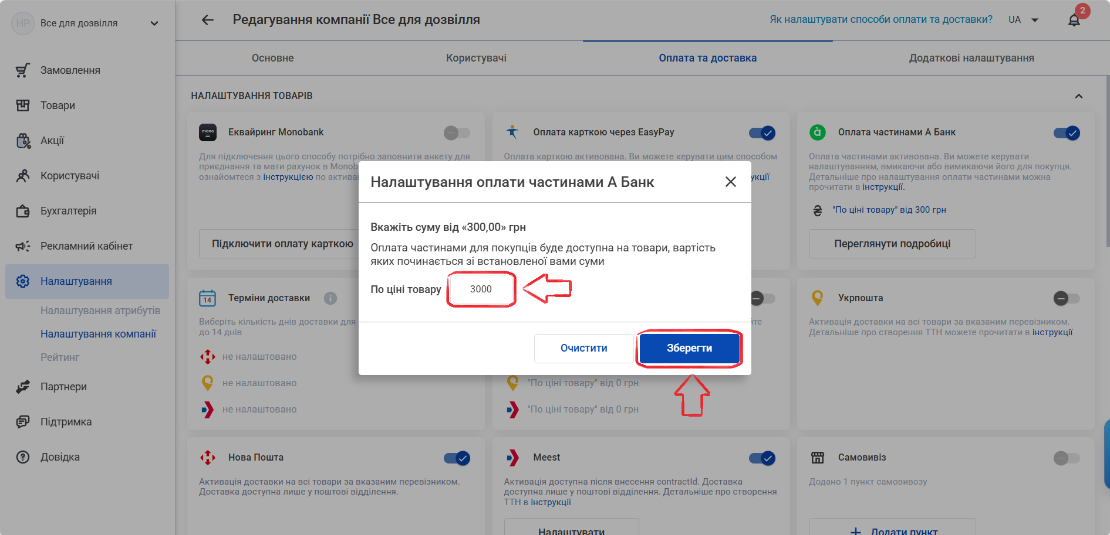Expand the Все для дозвілля company dropdown
The height and width of the screenshot is (535, 1110).
(155, 23)
